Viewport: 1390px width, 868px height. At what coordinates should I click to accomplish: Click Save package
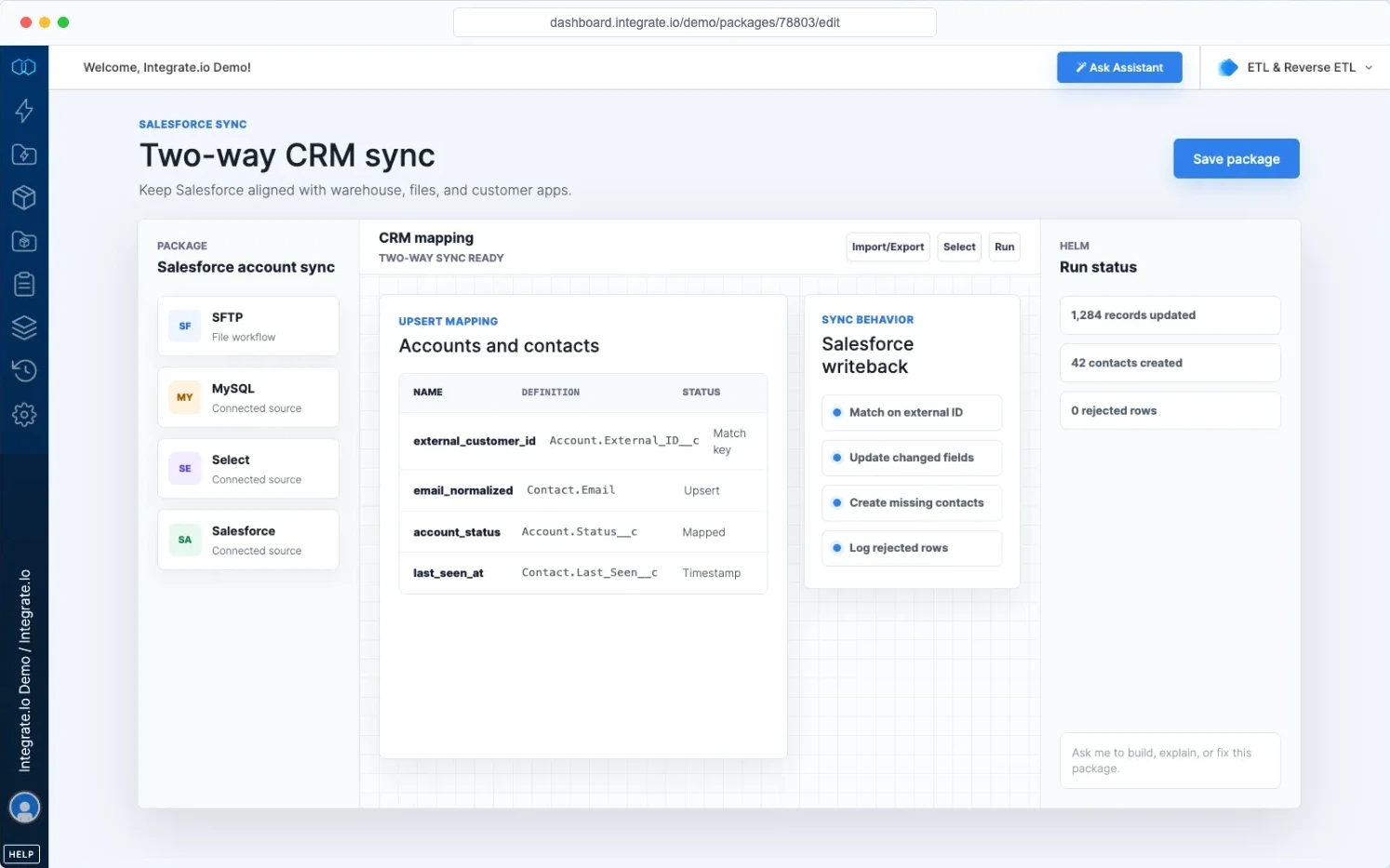coord(1236,158)
